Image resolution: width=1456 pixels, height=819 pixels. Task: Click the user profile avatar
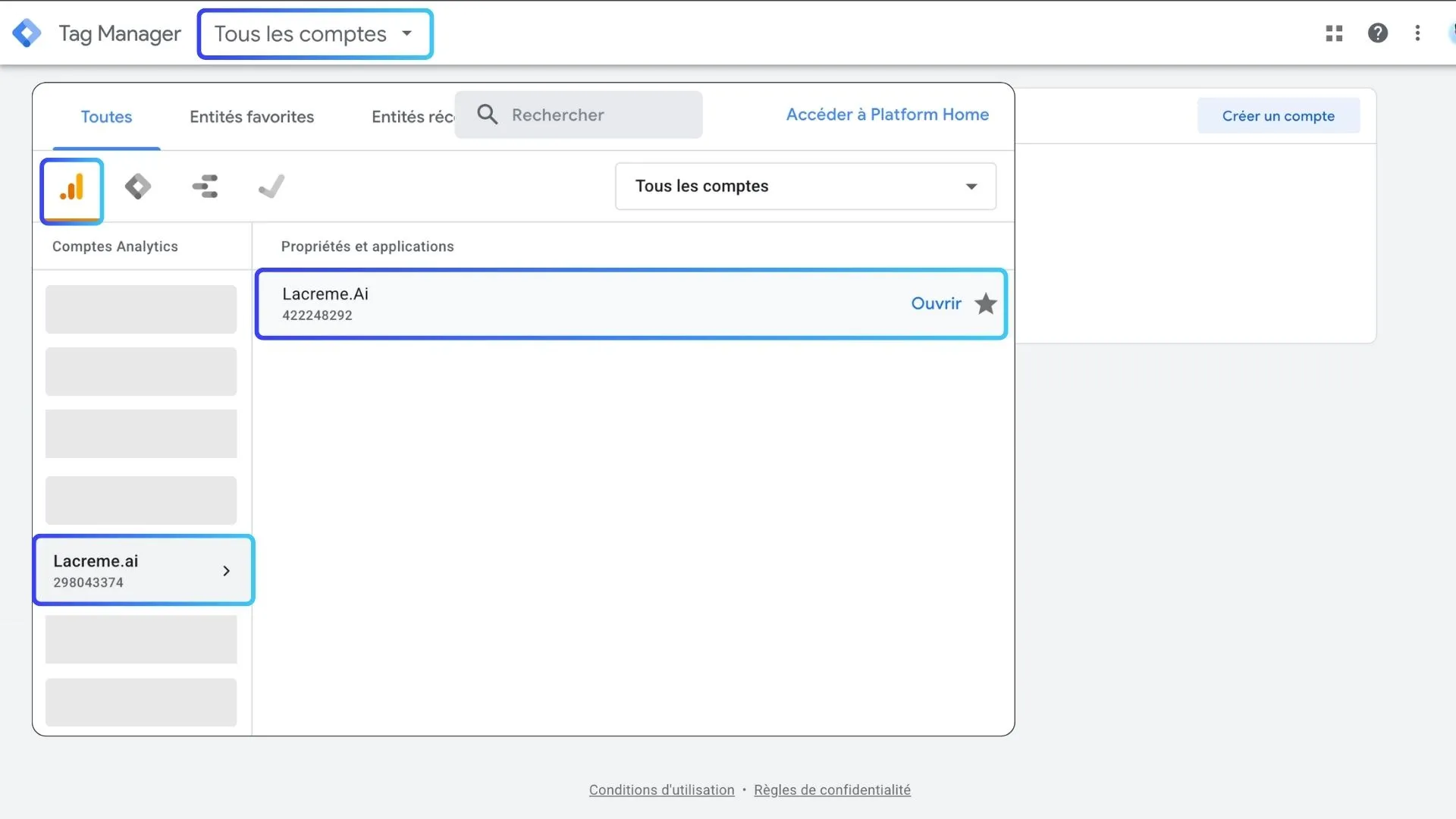pyautogui.click(x=1452, y=33)
